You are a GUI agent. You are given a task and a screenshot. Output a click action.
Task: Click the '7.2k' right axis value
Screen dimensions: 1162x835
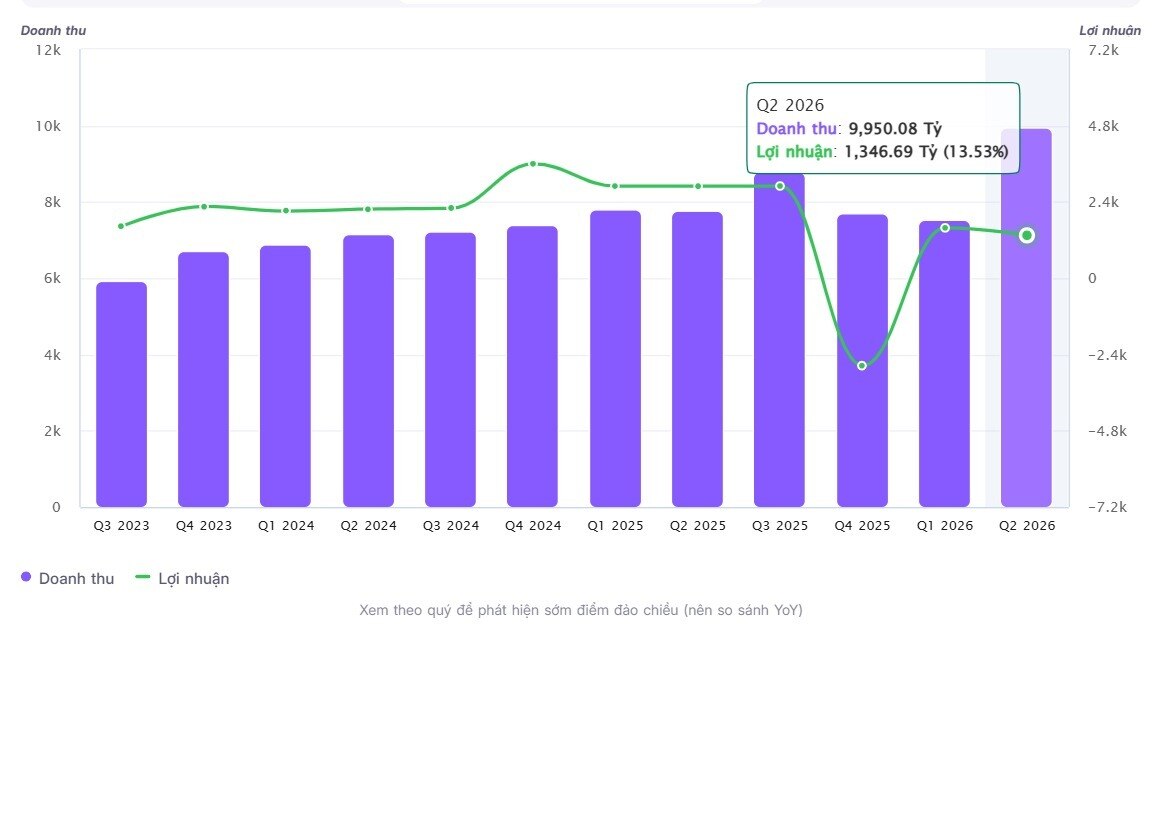coord(1103,50)
